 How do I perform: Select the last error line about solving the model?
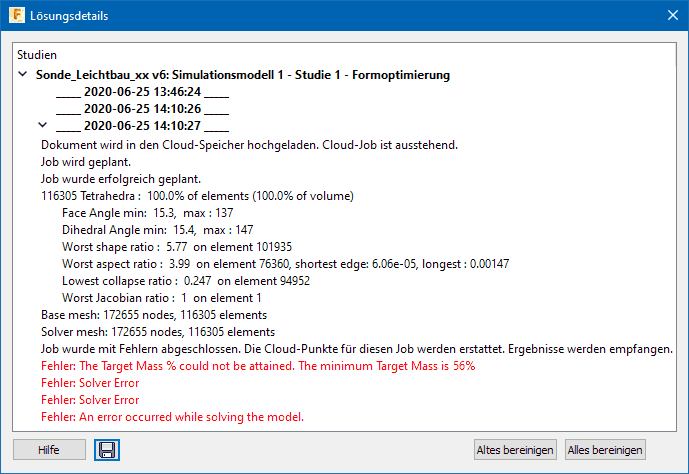[171, 417]
